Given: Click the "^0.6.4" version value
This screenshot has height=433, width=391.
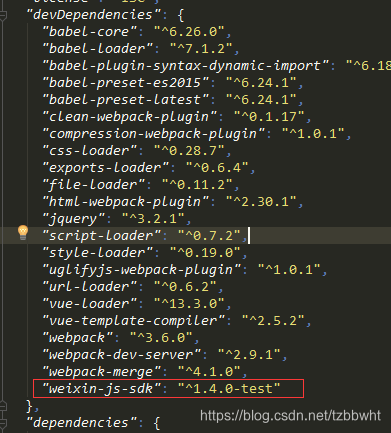Looking at the screenshot, I should pyautogui.click(x=218, y=168).
